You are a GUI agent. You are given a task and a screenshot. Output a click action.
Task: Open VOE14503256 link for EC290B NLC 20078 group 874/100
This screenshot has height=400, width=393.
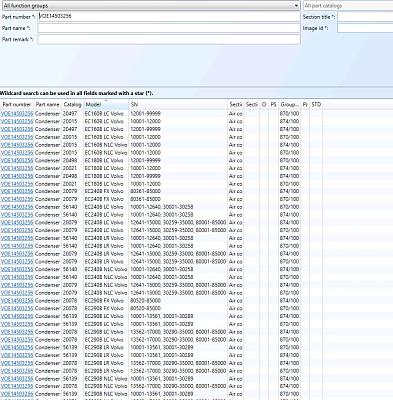click(x=17, y=386)
